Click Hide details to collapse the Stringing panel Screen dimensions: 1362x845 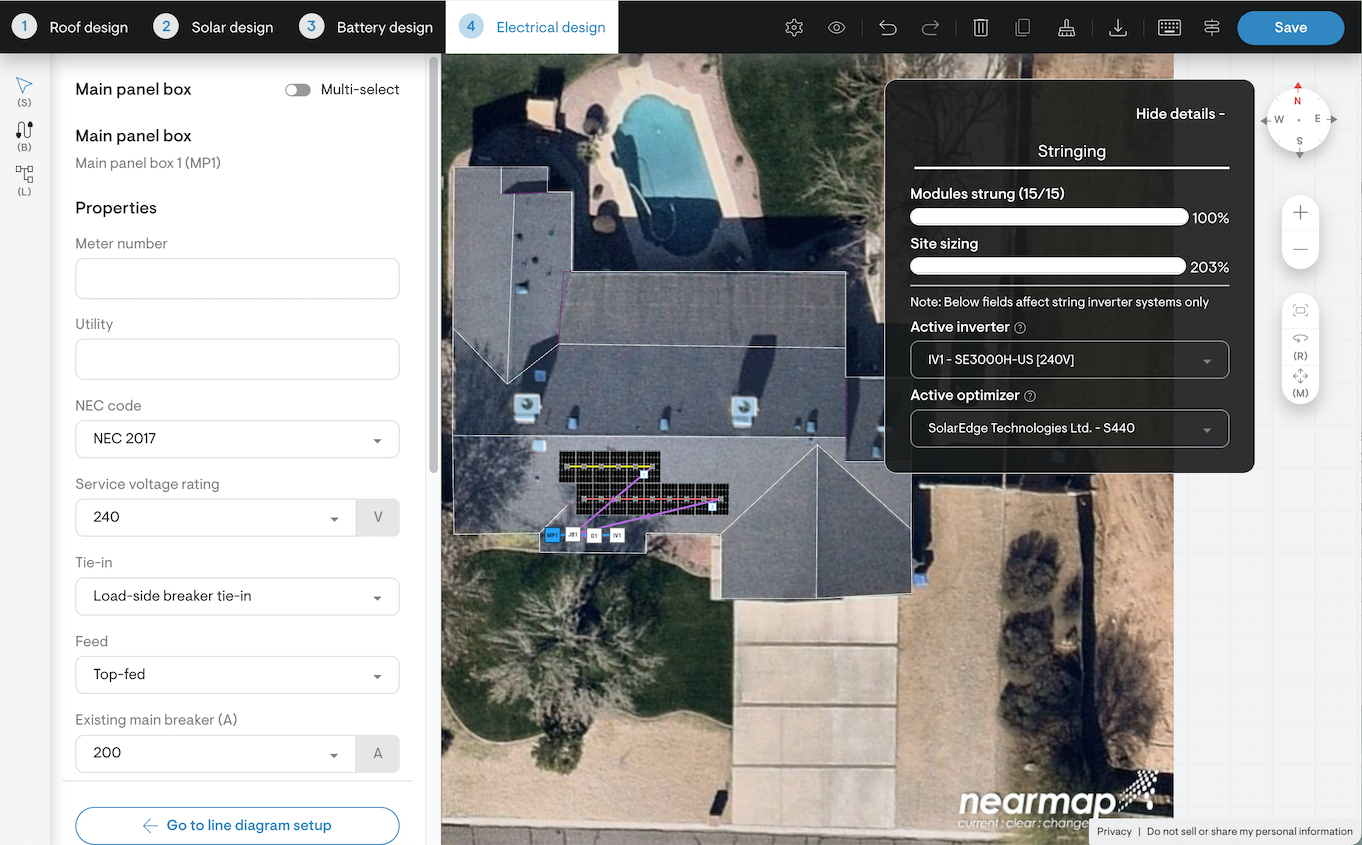tap(1180, 114)
